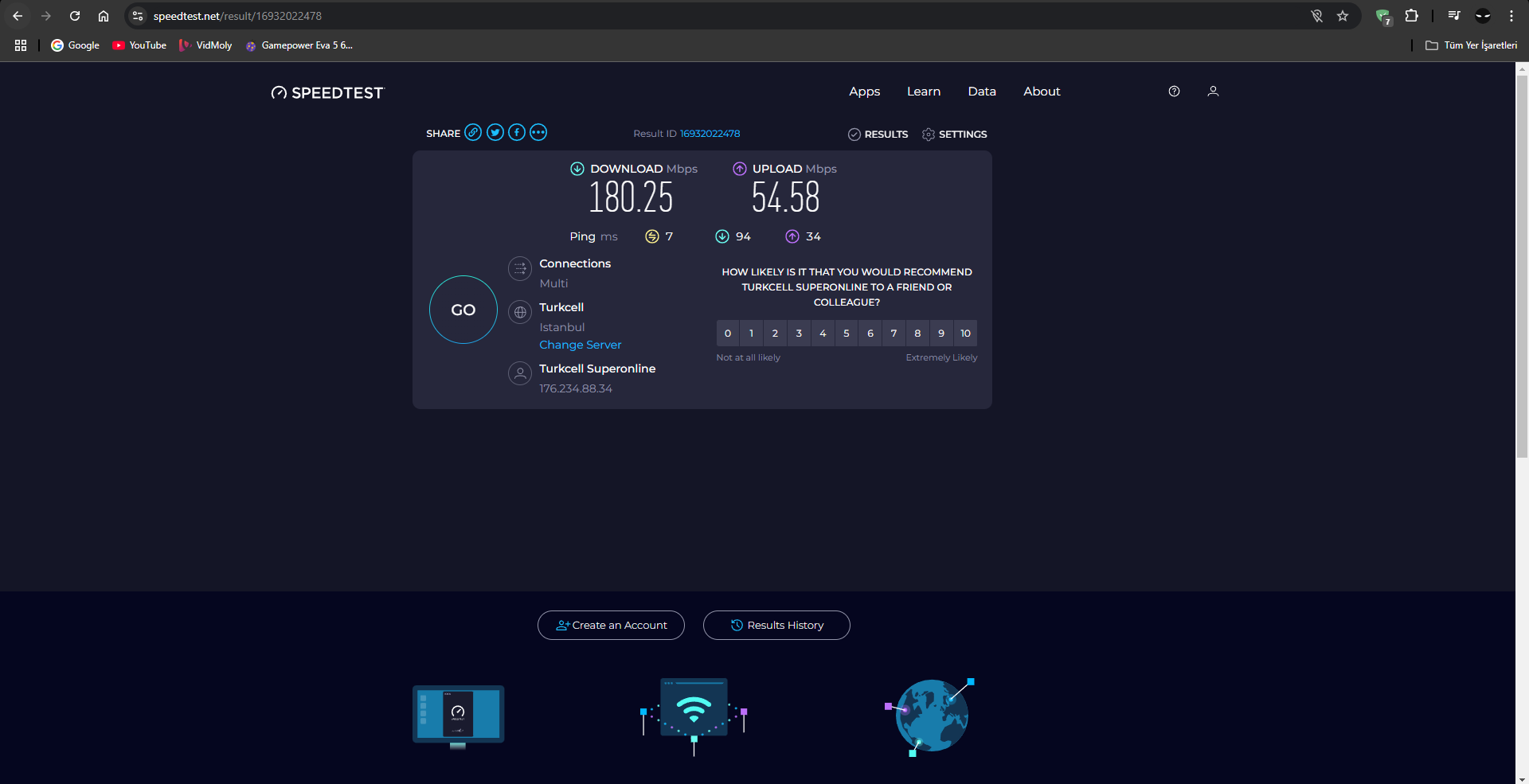
Task: Open the Google bookmark
Action: 76,45
